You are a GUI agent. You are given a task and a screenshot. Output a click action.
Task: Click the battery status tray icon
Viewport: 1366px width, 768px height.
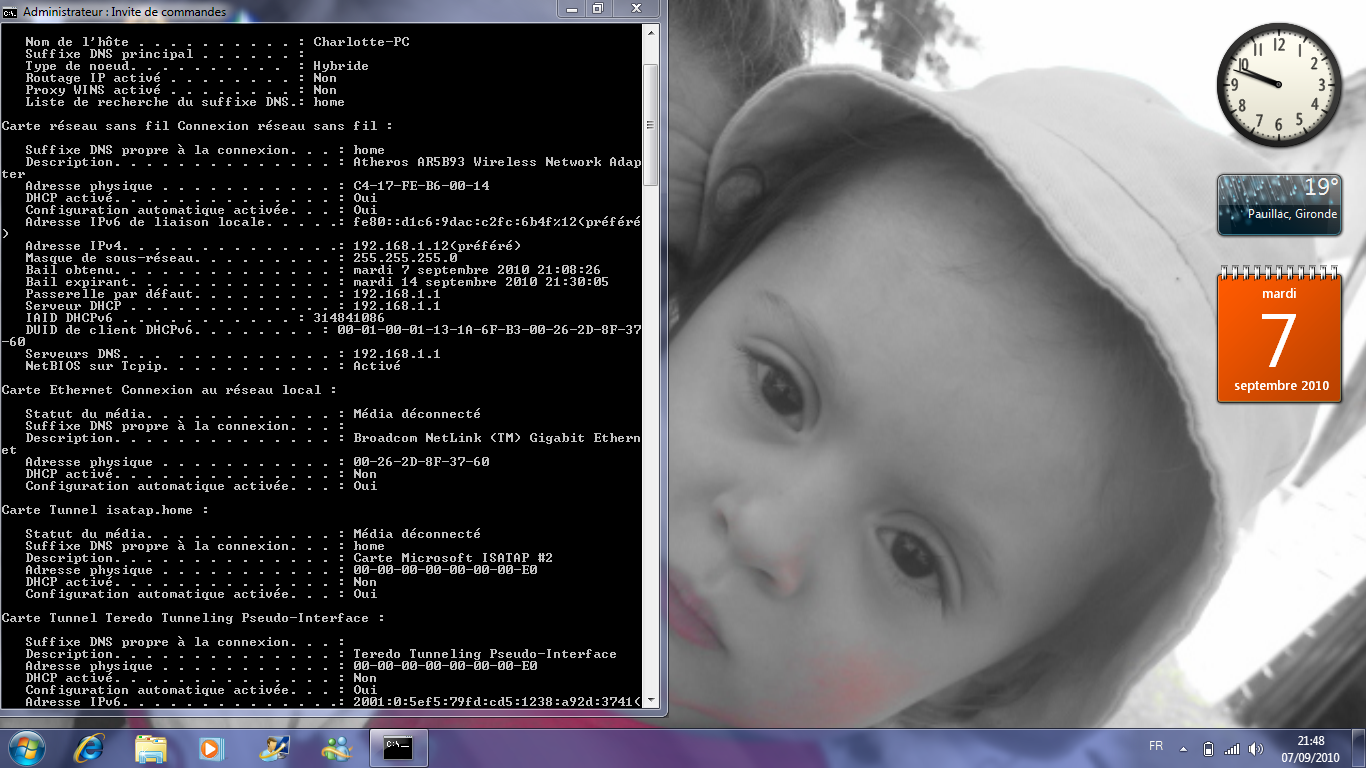click(x=1207, y=748)
